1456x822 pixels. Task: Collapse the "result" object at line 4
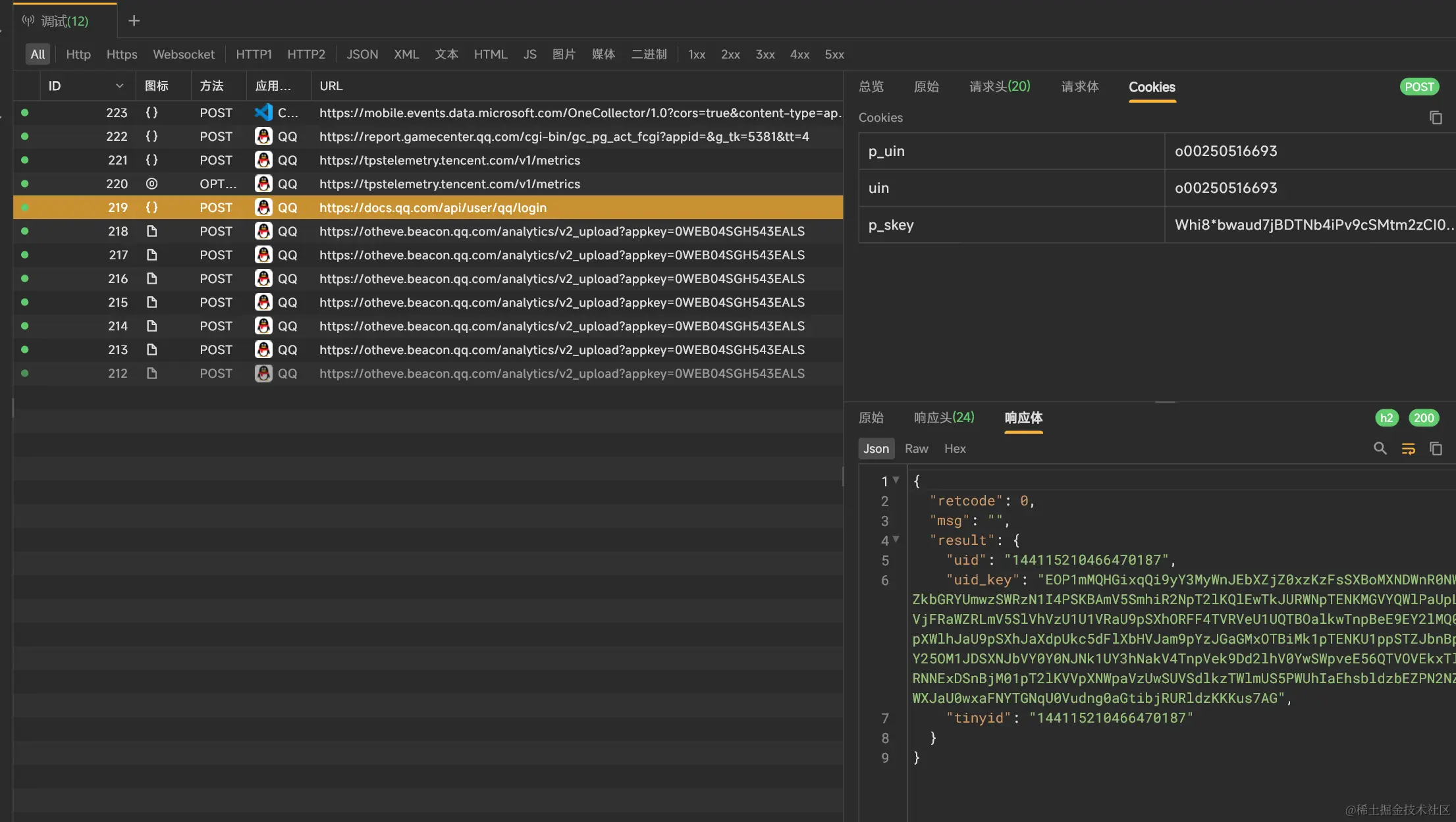coord(896,540)
